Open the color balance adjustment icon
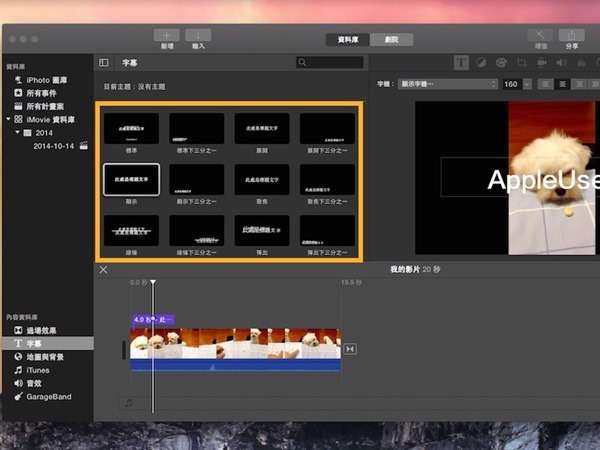The width and height of the screenshot is (600, 450). (x=480, y=62)
